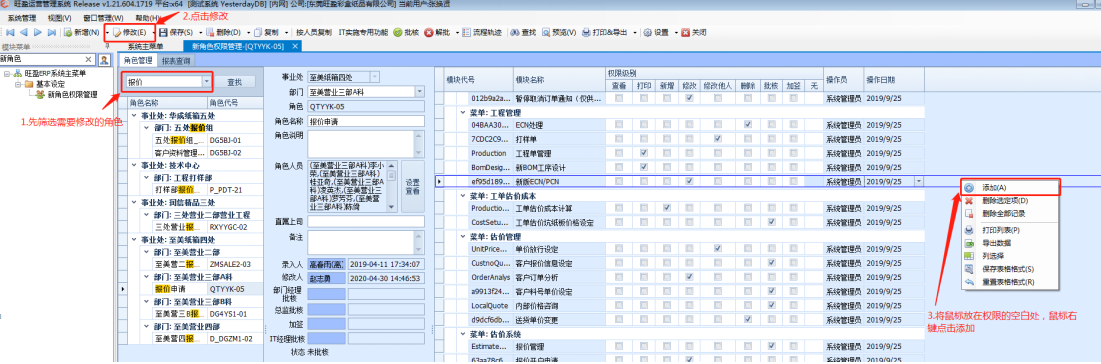
Task: Open the 保存 button dropdown arrow
Action: point(200,32)
